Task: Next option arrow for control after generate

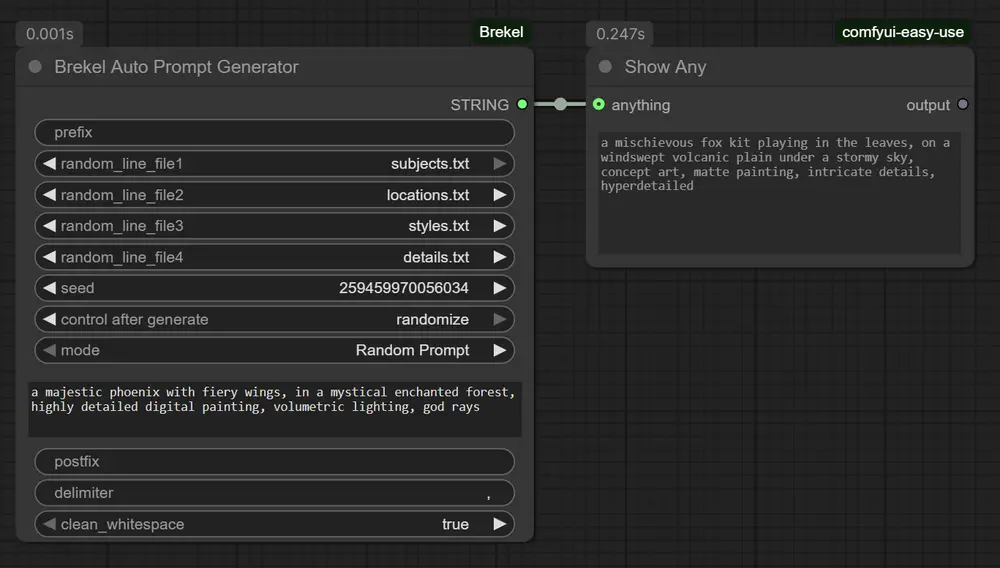Action: (x=500, y=319)
